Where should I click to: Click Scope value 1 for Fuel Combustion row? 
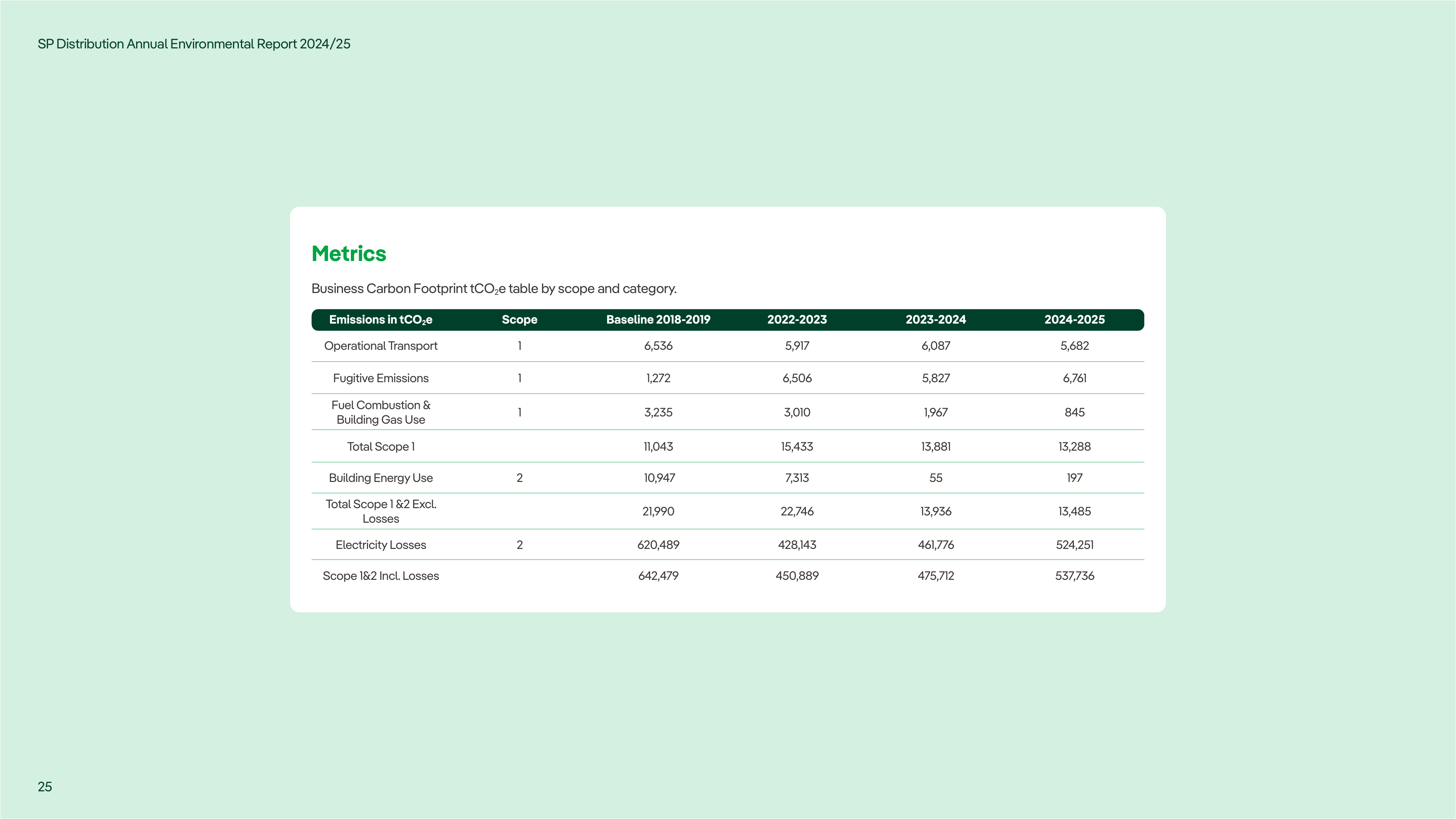click(519, 413)
